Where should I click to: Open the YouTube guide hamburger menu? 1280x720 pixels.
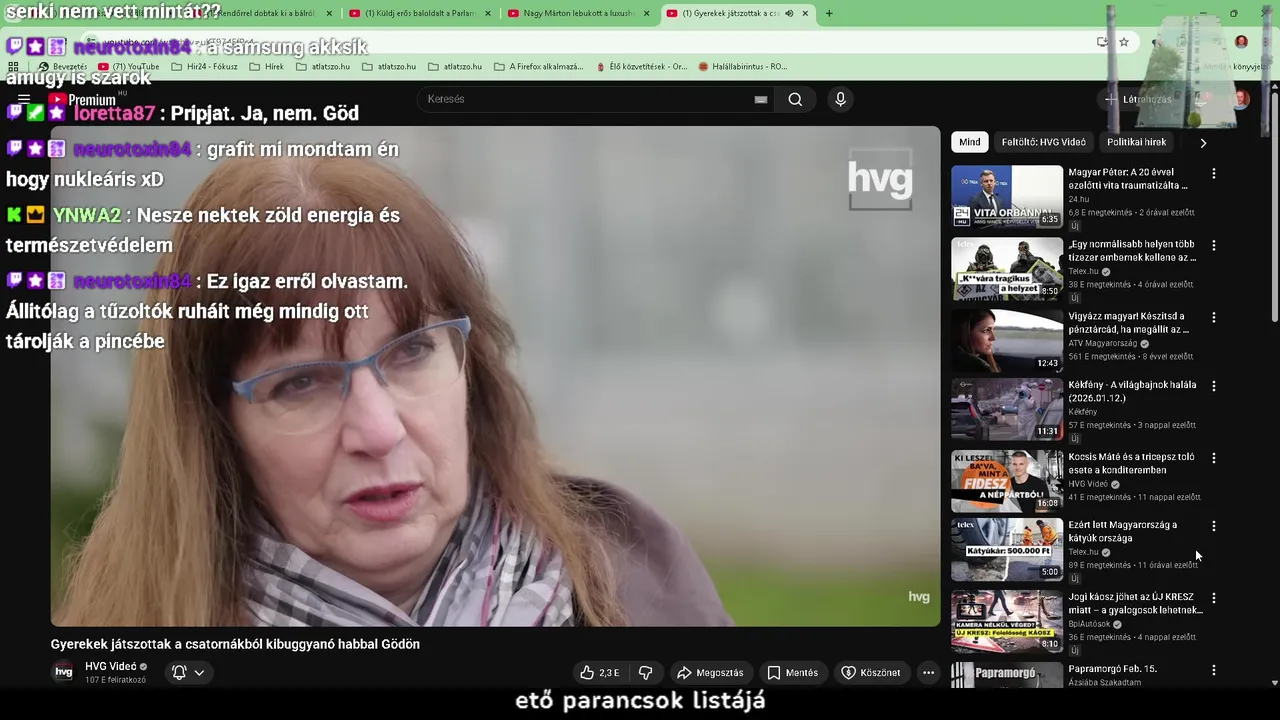[24, 99]
